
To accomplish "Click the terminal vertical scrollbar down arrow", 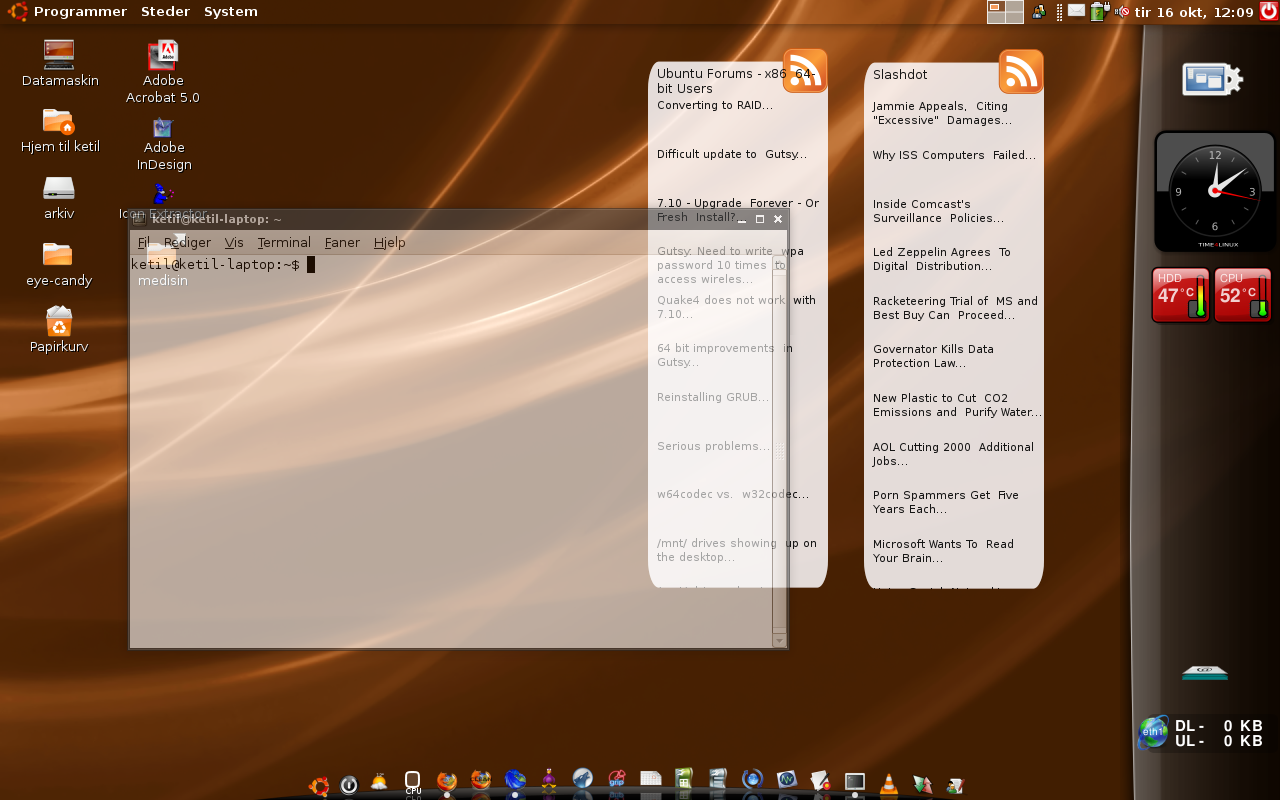I will point(779,640).
